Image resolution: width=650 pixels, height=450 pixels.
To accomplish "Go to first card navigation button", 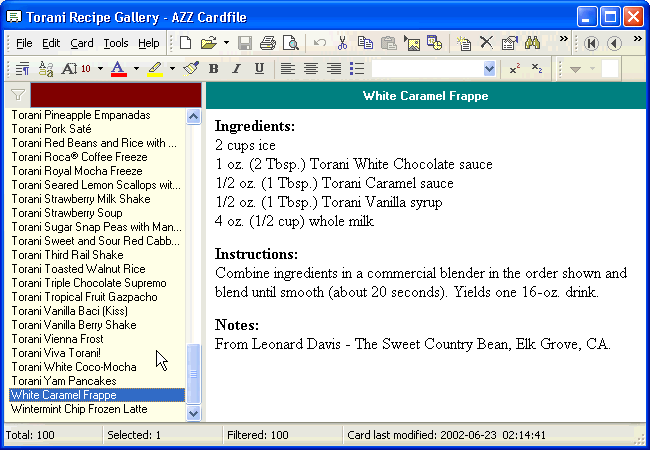I will coord(591,43).
